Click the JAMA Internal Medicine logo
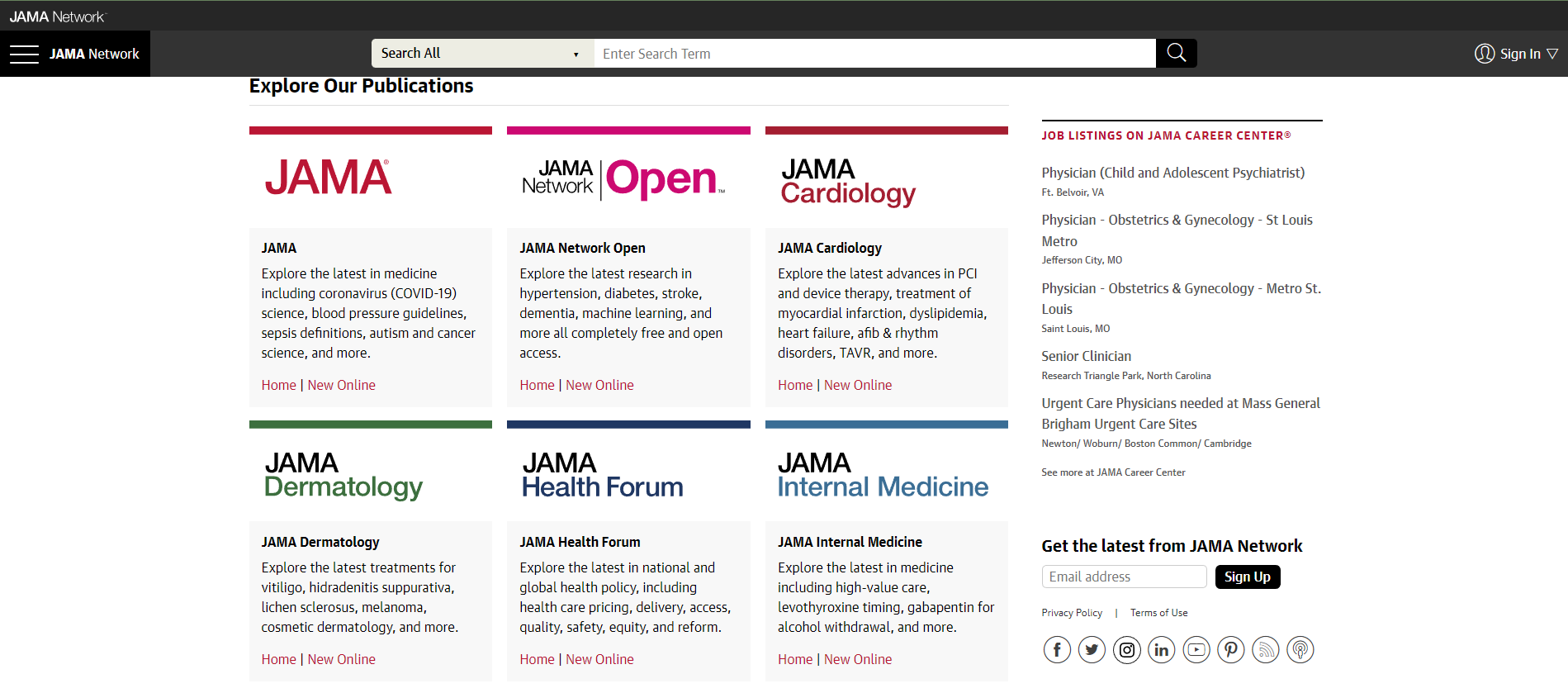Viewport: 1568px width, 693px height. point(883,475)
